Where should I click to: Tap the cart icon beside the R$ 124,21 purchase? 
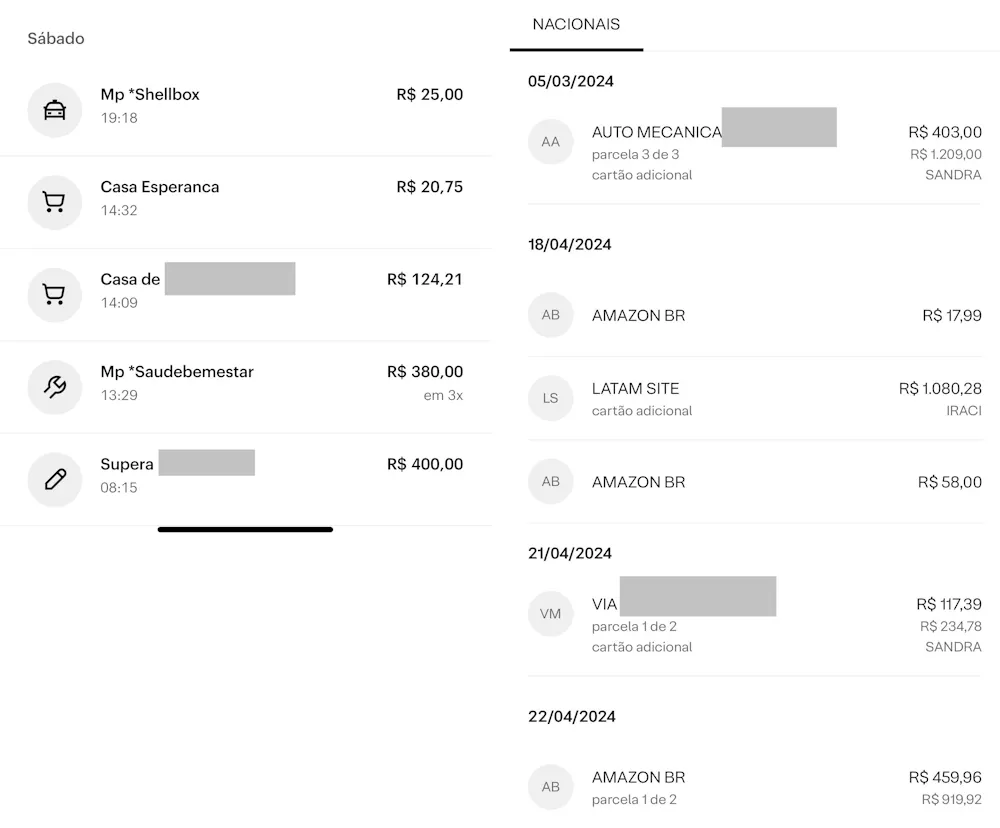55,295
